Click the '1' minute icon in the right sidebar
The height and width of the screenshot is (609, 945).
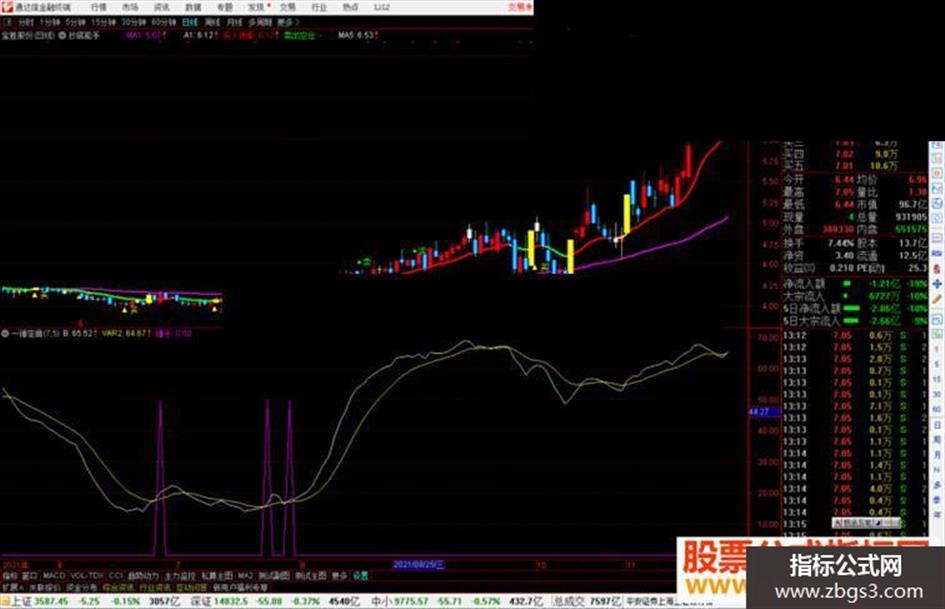937,349
